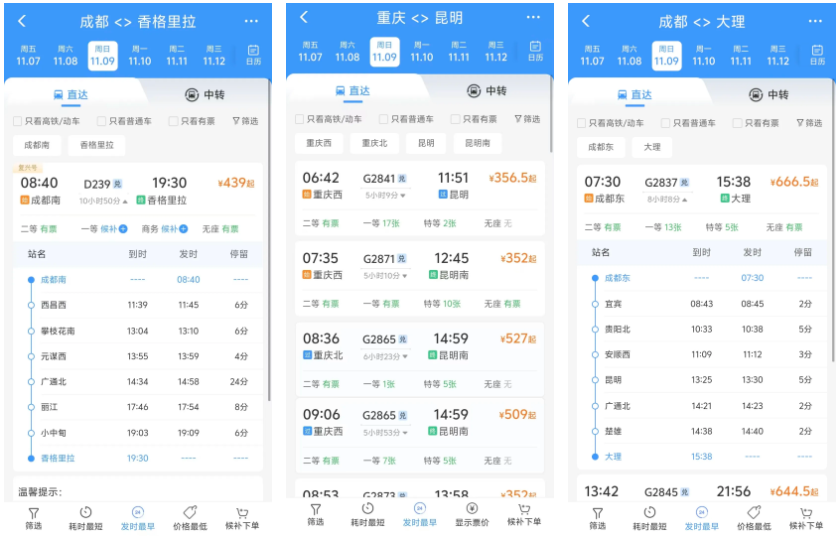Switch to 中转 tab on the 成都 <> 大理 page
839x544 pixels.
pyautogui.click(x=768, y=95)
